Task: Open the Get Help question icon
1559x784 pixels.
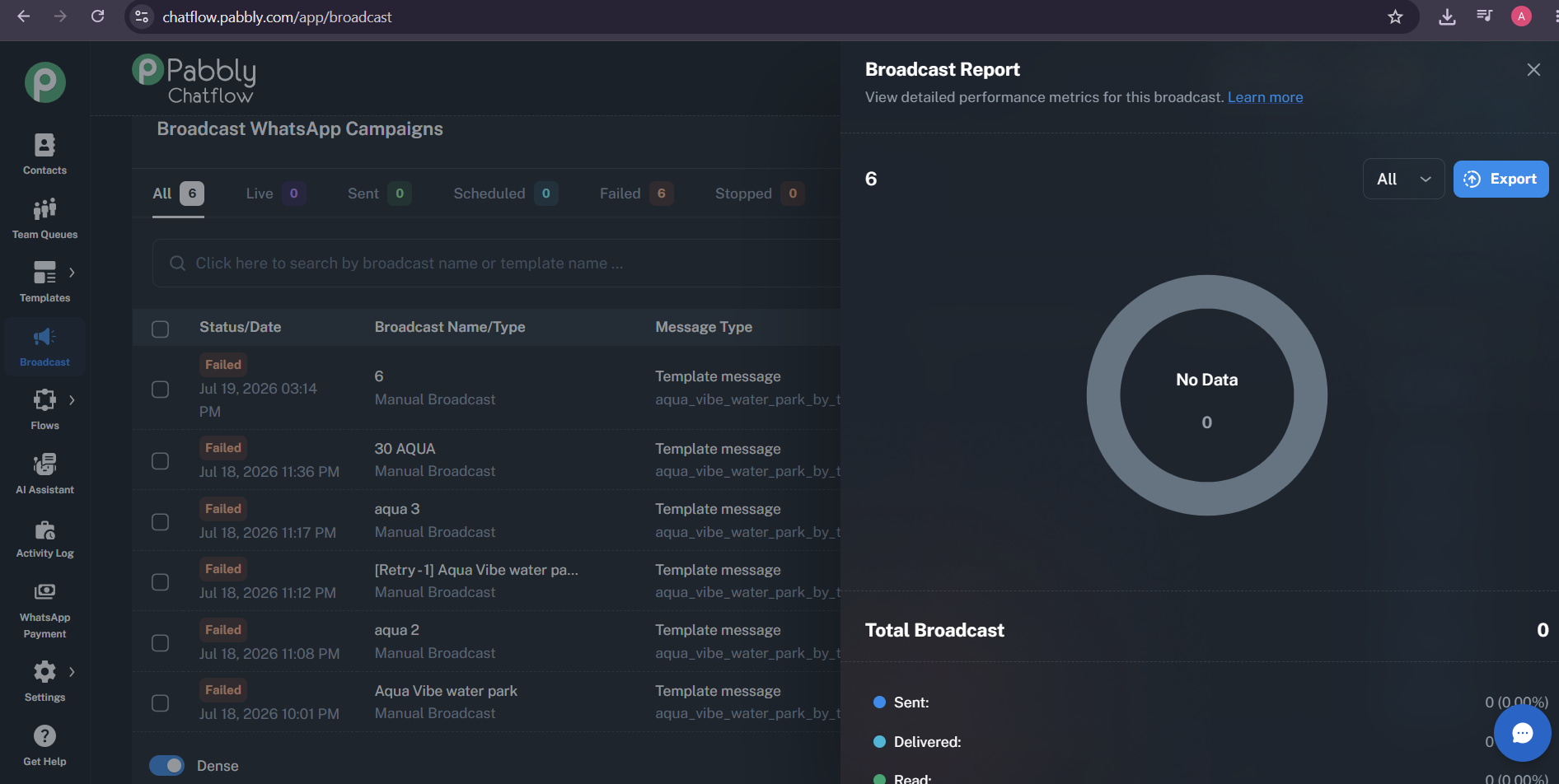Action: pos(44,736)
